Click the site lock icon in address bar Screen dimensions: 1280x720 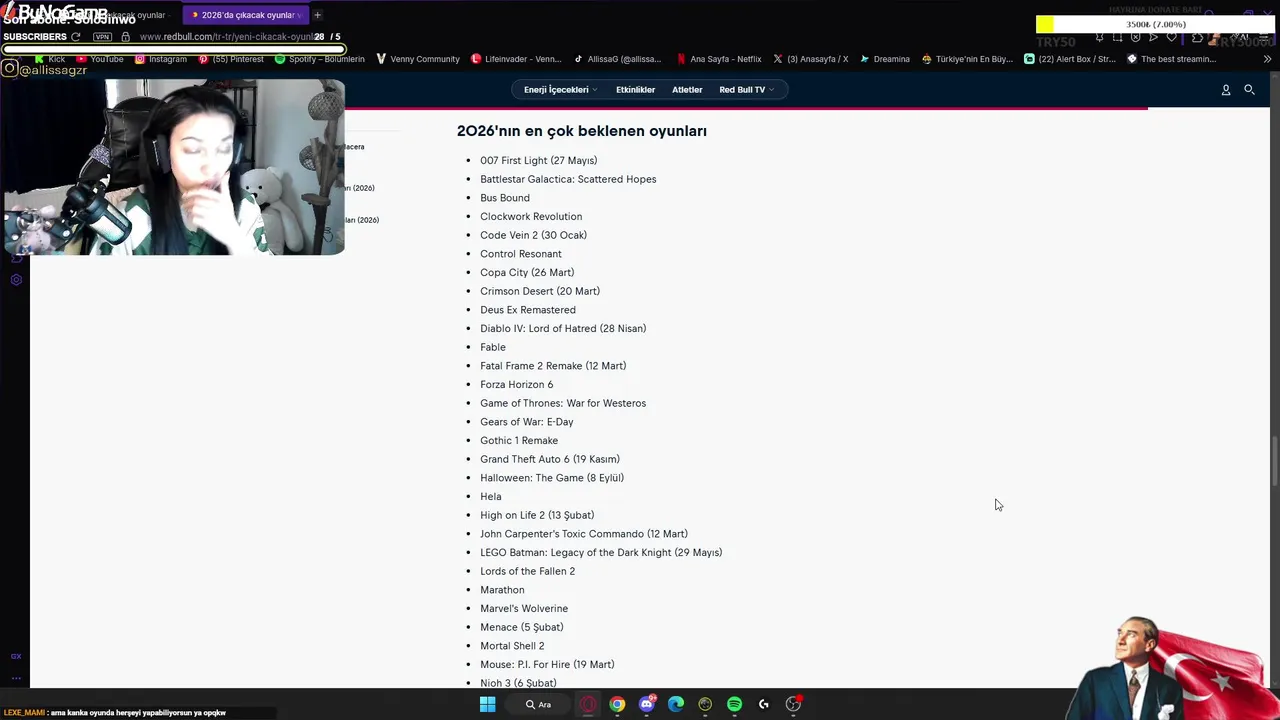tap(125, 37)
